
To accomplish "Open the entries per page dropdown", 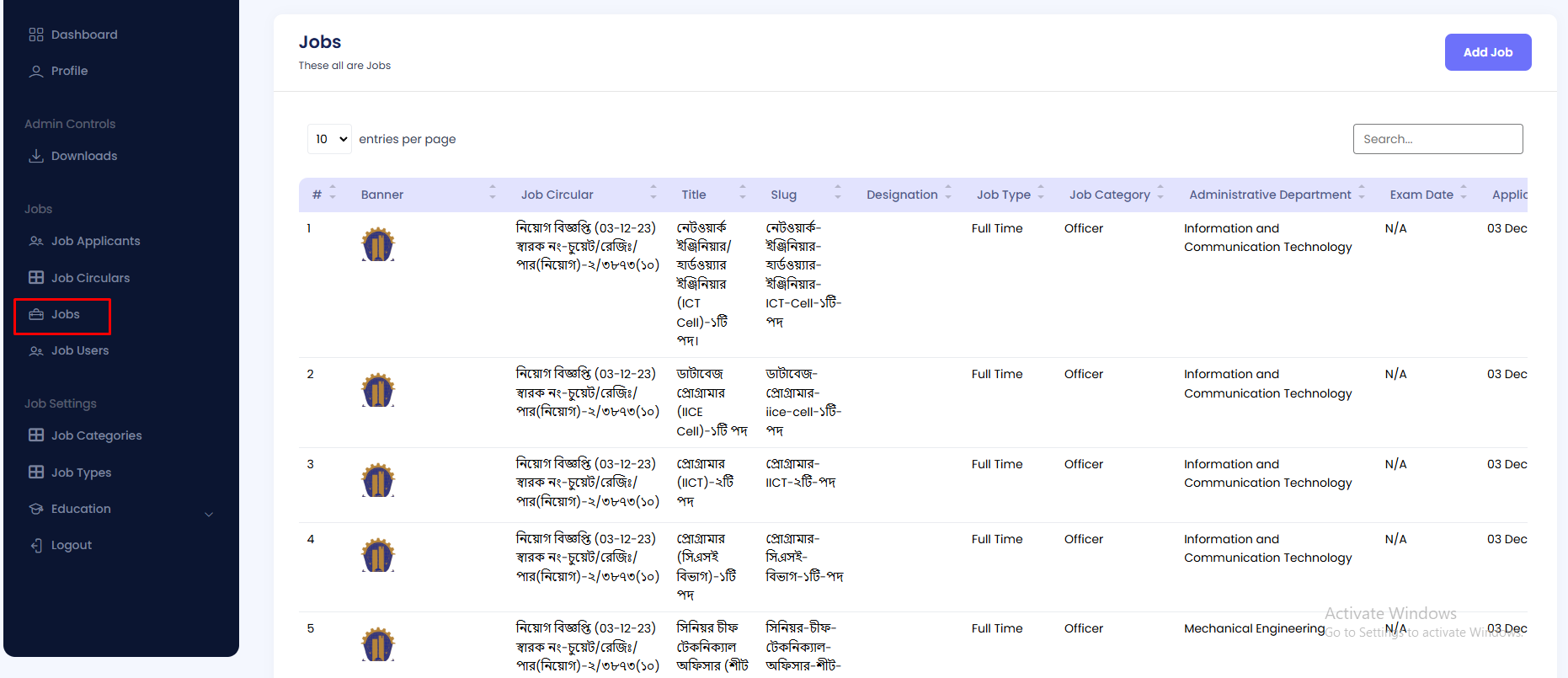I will pyautogui.click(x=329, y=139).
